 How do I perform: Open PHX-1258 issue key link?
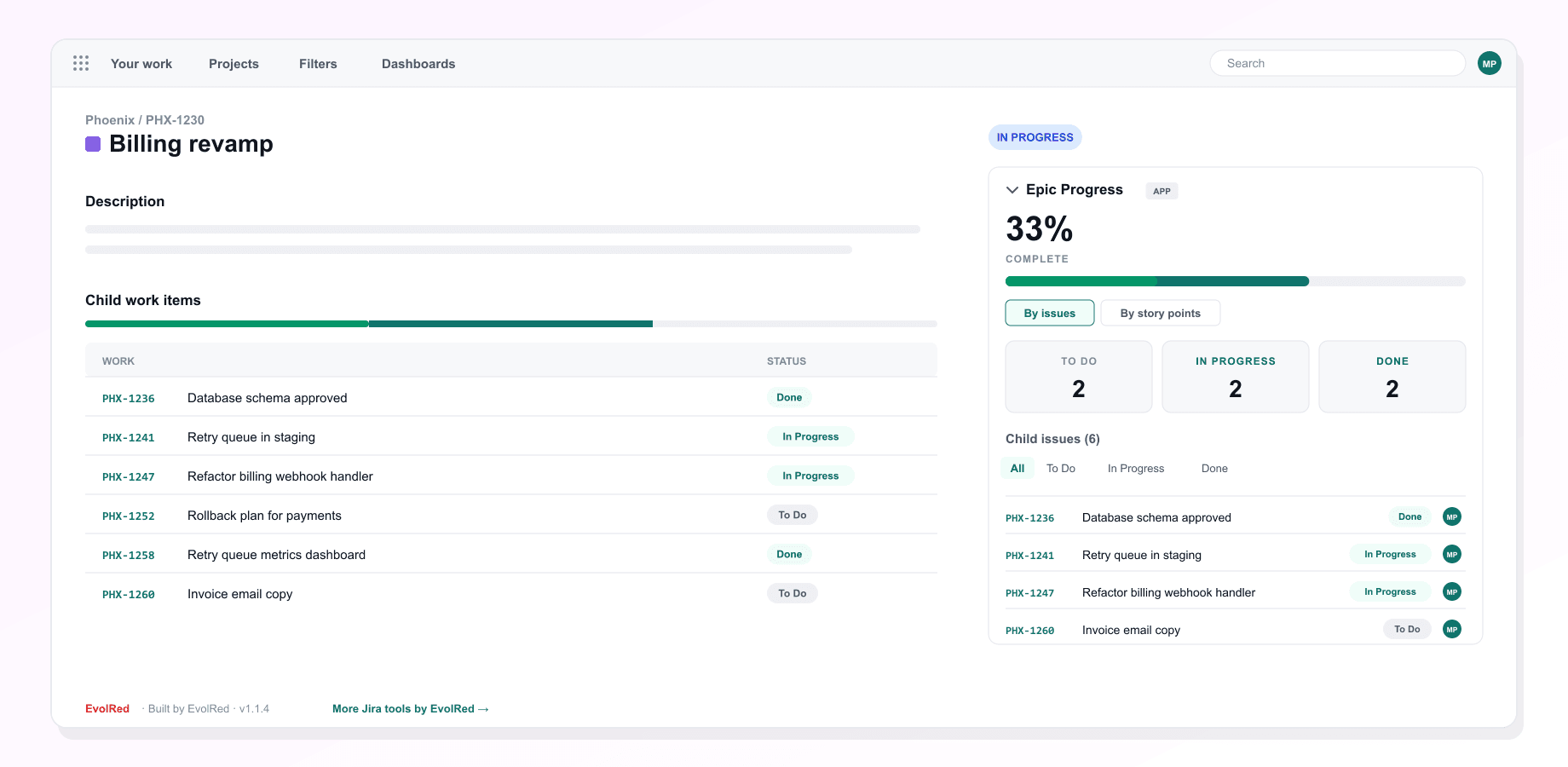[x=129, y=555]
